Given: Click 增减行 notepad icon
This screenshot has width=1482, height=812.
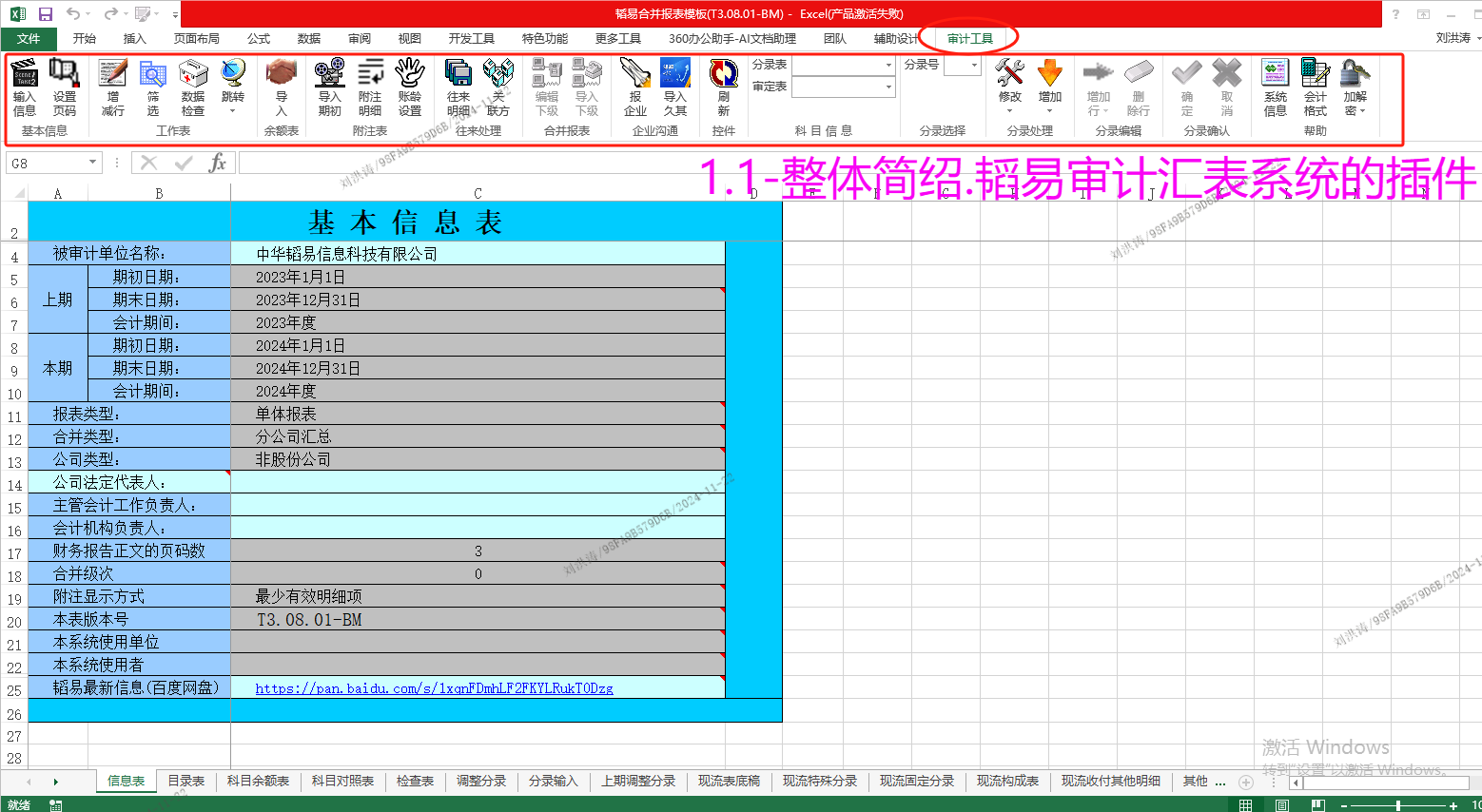Looking at the screenshot, I should 112,73.
